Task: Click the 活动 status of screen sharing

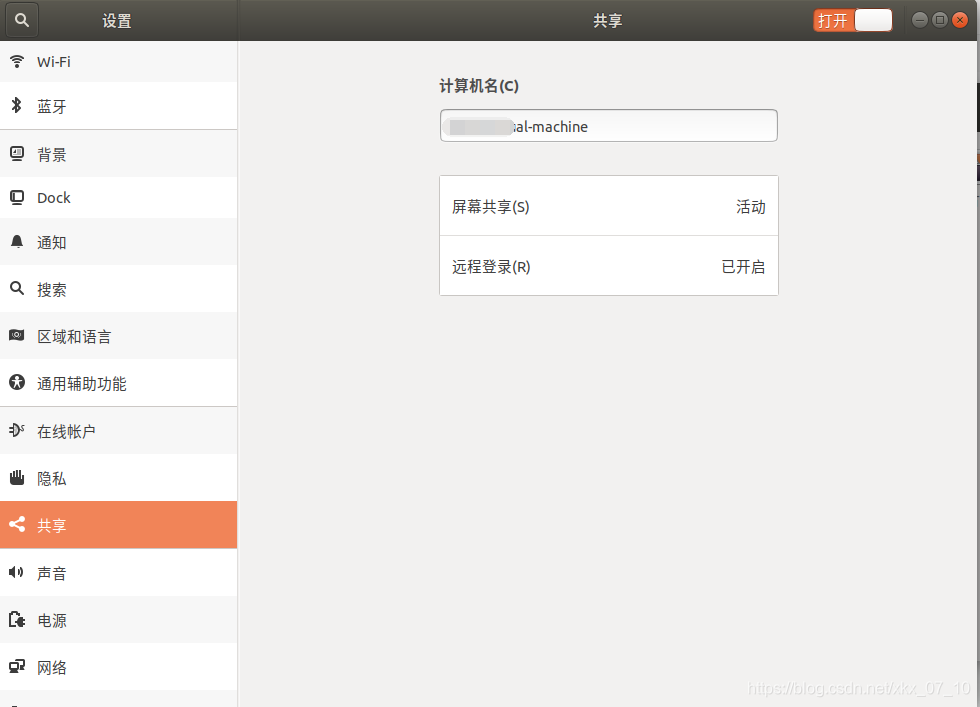Action: click(751, 206)
